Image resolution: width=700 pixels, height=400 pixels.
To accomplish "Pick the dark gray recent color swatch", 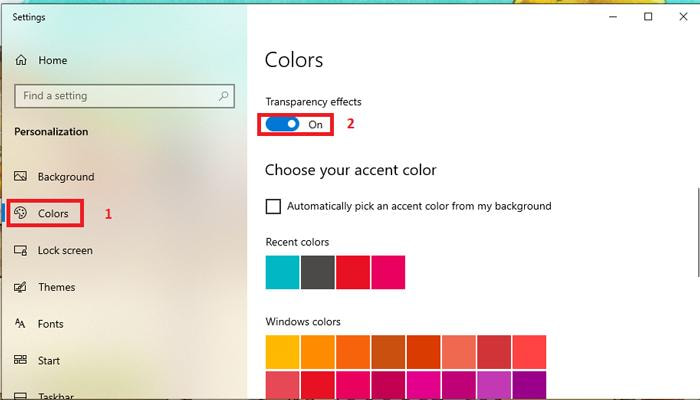I will [x=317, y=272].
